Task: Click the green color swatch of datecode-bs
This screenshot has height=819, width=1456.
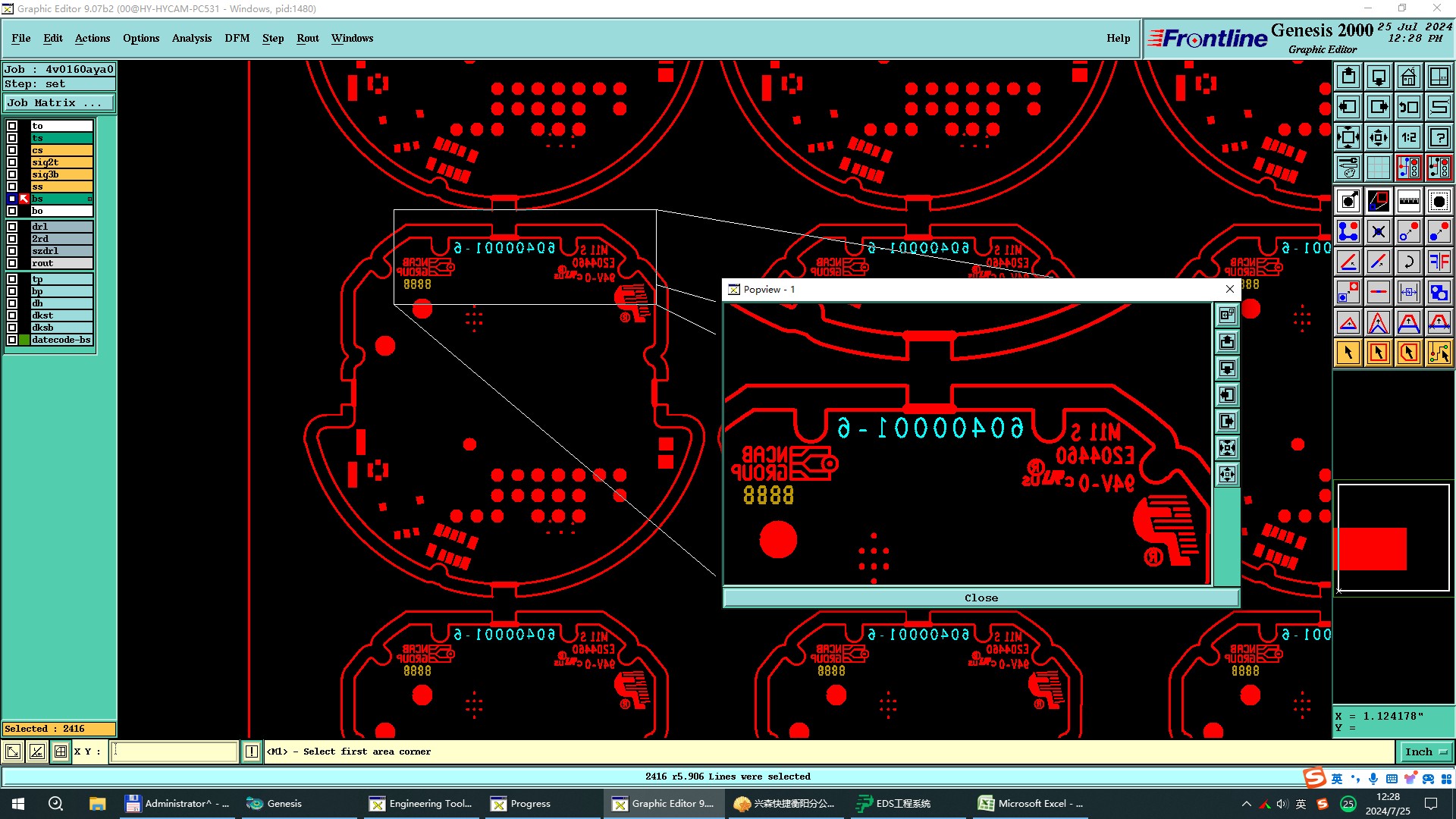Action: tap(24, 340)
